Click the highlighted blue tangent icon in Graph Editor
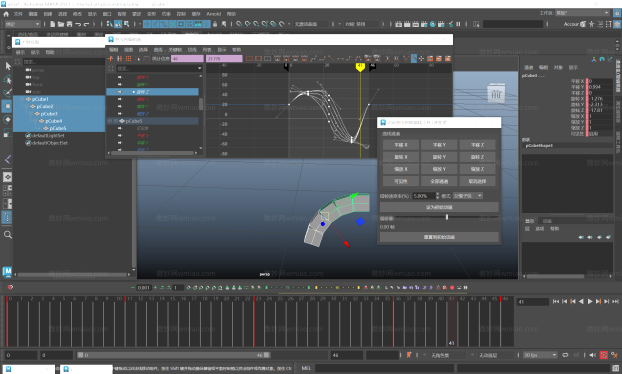Viewport: 622px width, 374px height. click(414, 58)
